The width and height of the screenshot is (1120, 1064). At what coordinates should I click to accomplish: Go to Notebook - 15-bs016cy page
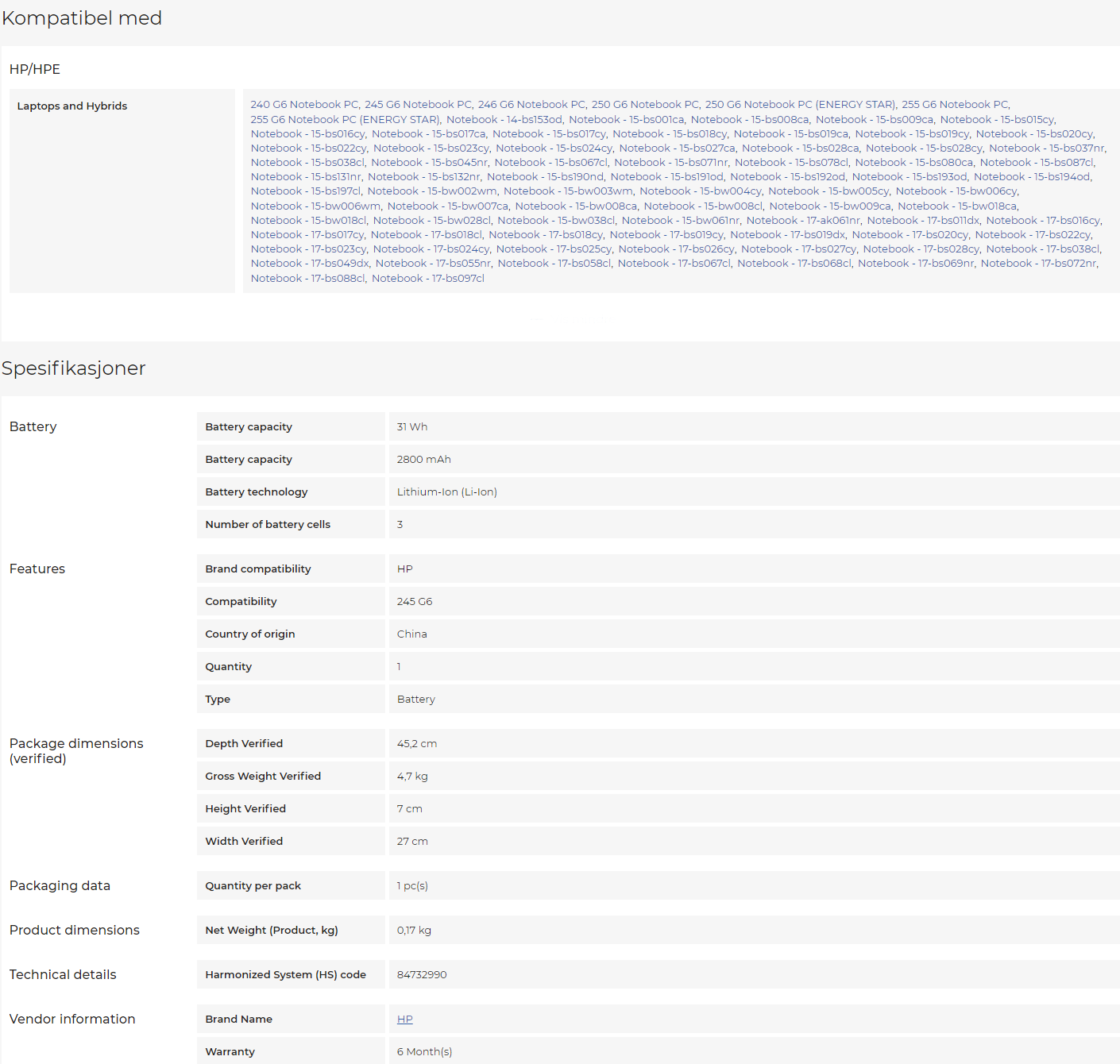click(x=307, y=134)
